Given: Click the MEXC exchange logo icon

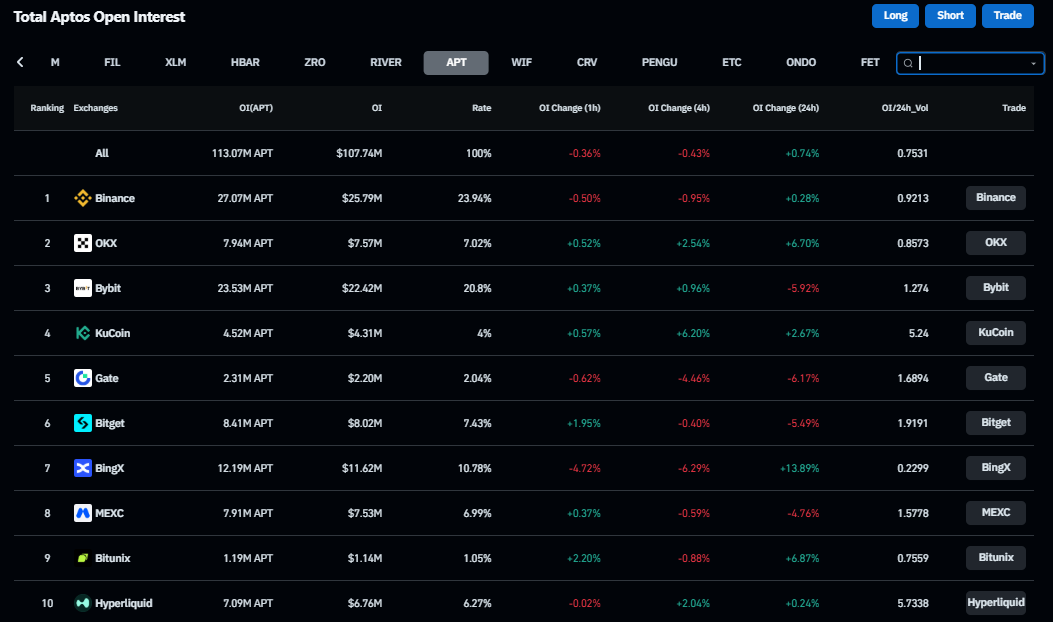Looking at the screenshot, I should 83,513.
